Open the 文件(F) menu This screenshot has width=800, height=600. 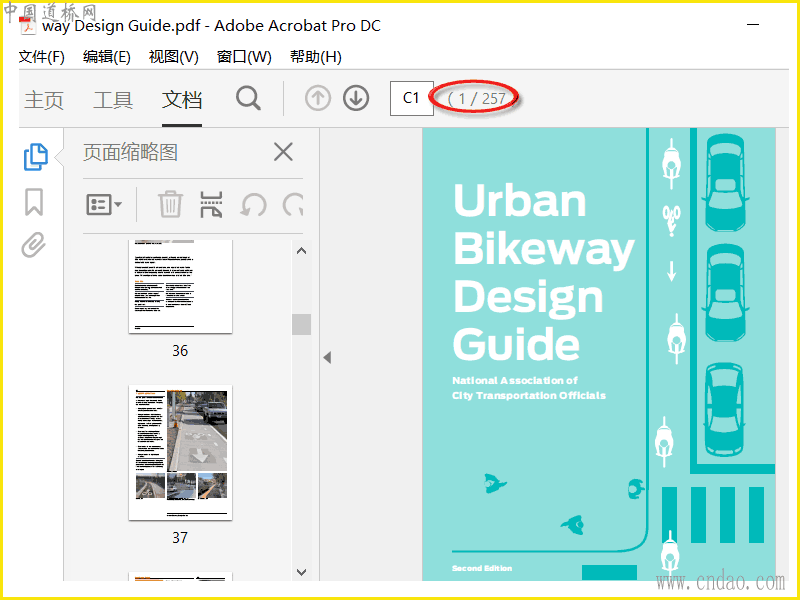pyautogui.click(x=41, y=57)
